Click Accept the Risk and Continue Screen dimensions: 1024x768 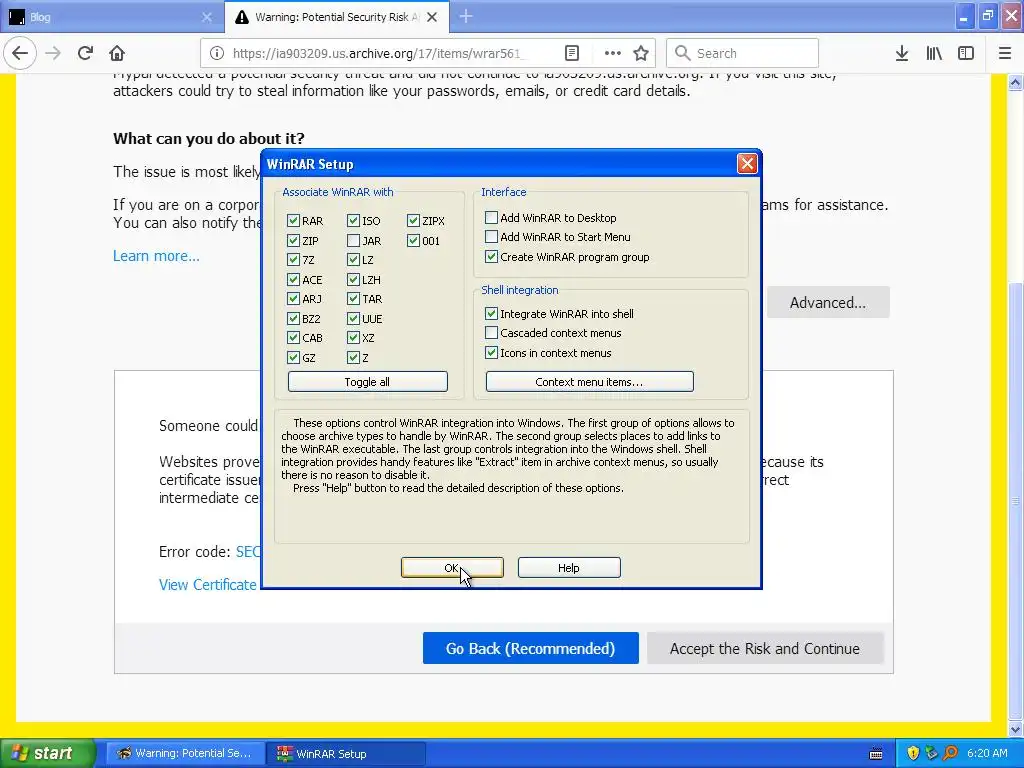(x=765, y=648)
